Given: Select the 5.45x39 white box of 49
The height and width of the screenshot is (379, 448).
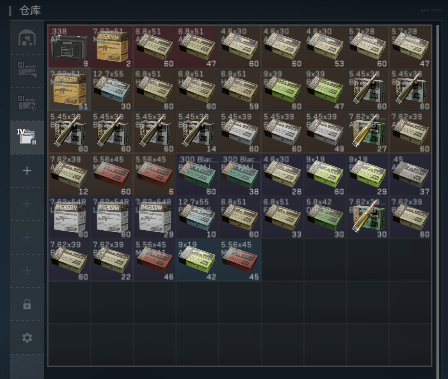Looking at the screenshot, I should [x=325, y=132].
